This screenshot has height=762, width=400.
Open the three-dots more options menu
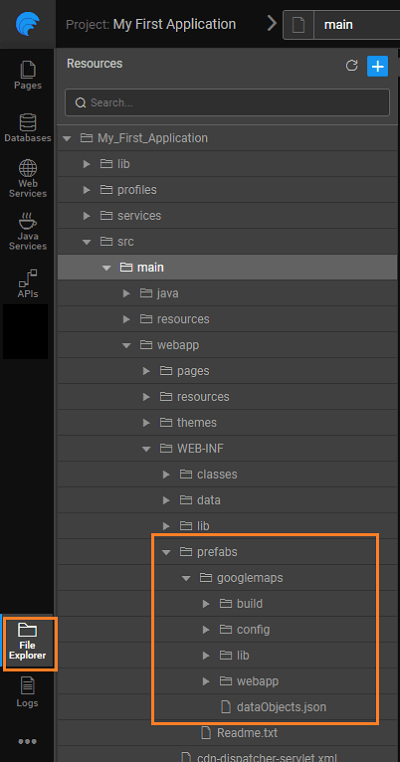[27, 742]
